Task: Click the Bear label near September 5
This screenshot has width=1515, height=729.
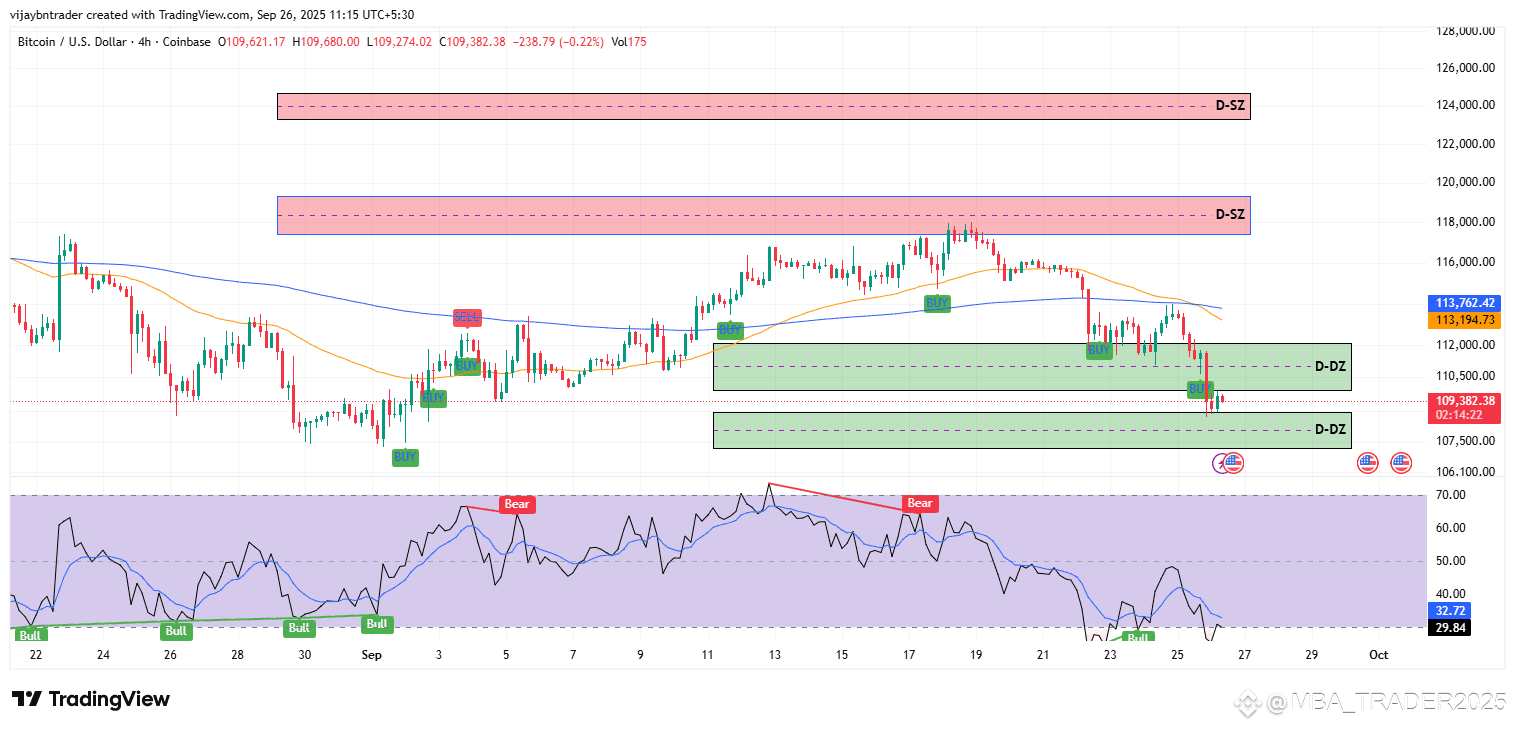Action: tap(517, 504)
